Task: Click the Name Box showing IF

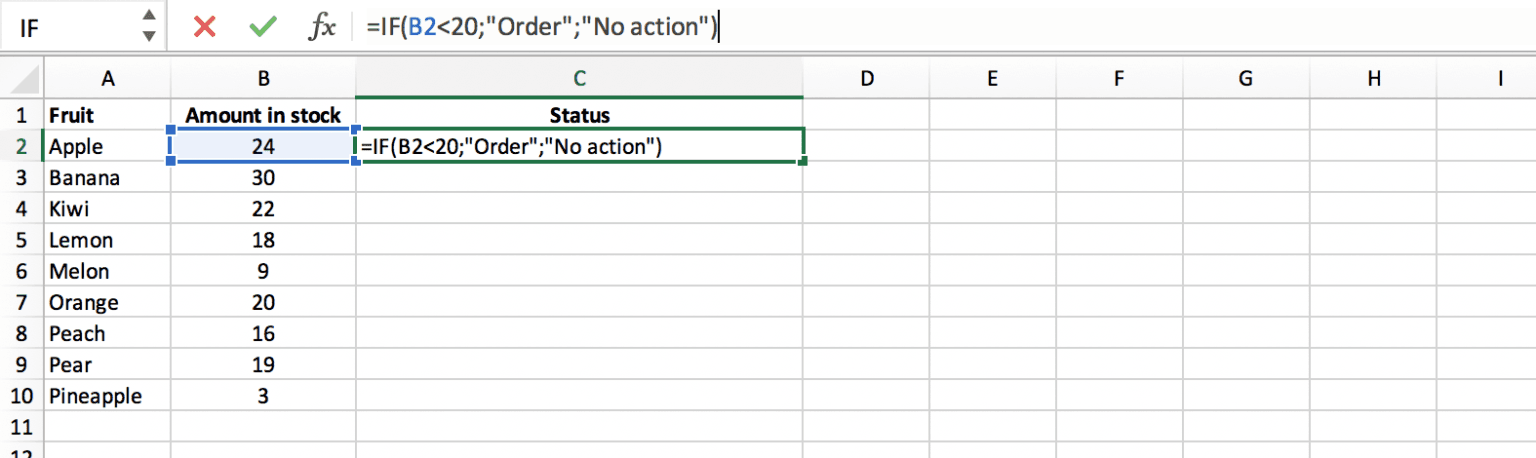Action: point(70,27)
